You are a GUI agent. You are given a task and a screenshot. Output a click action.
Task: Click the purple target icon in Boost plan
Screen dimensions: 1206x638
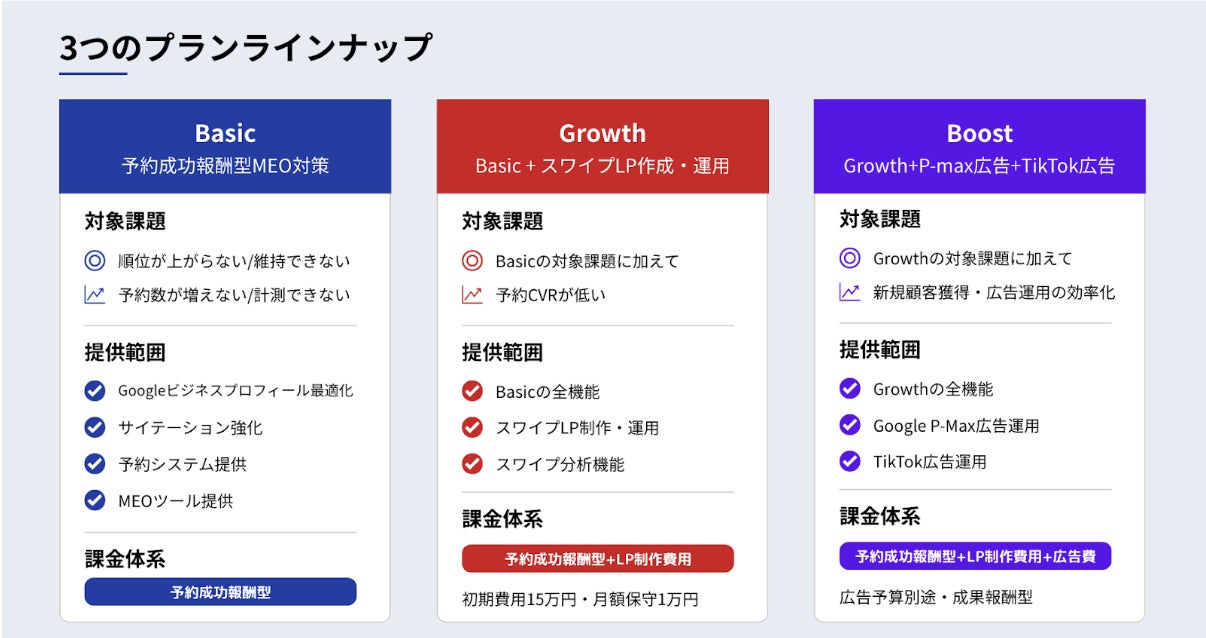(850, 258)
